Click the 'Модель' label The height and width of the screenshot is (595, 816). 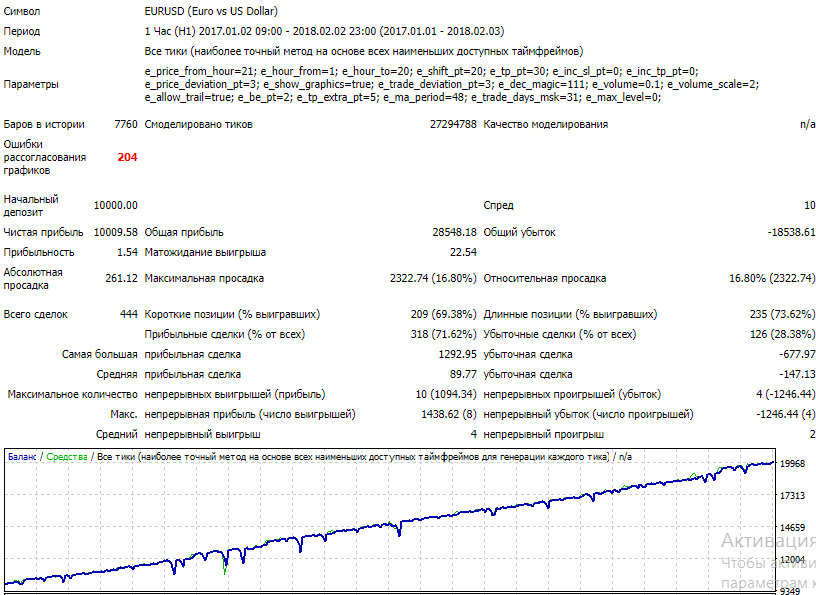point(22,51)
